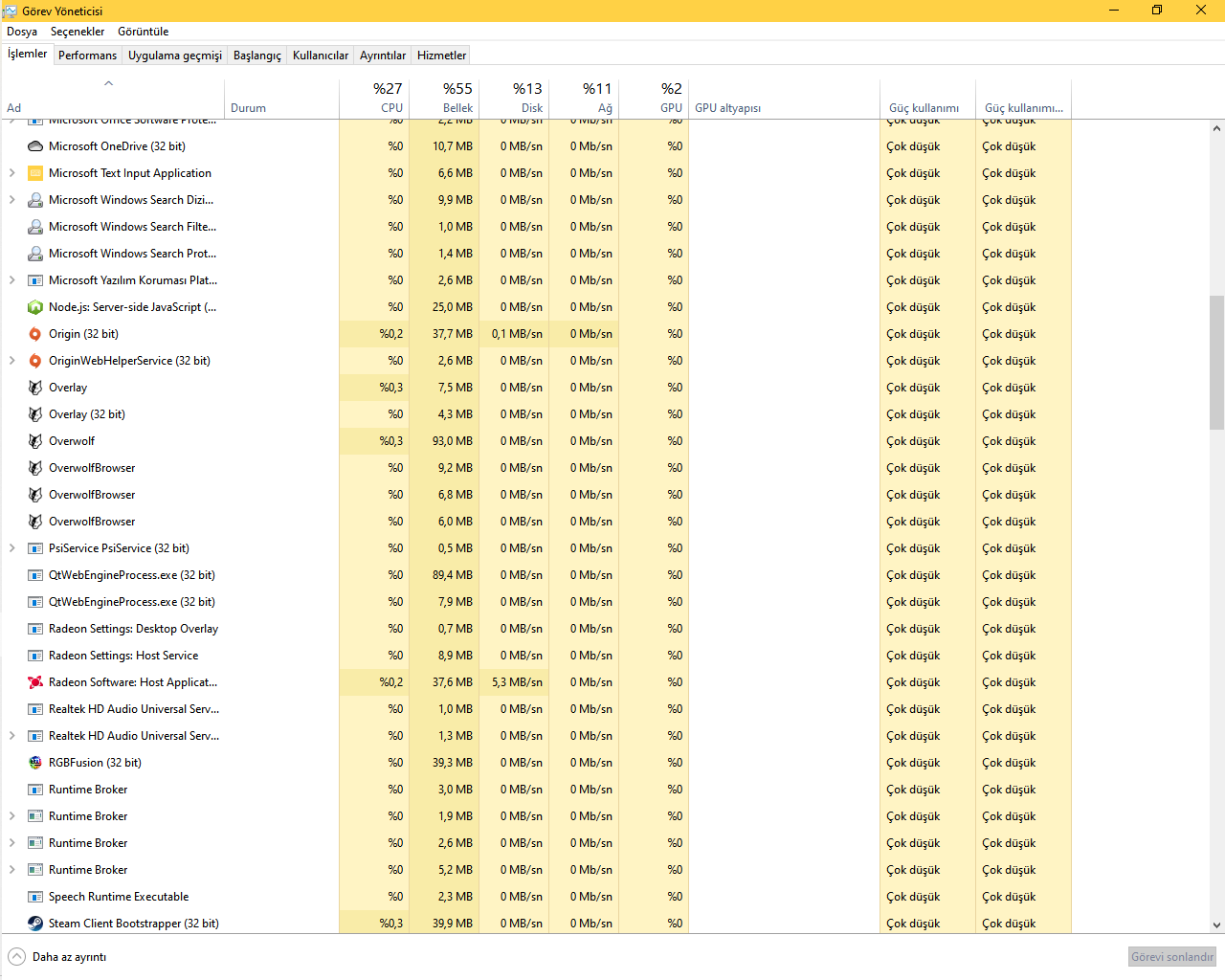Click the 37,7 MB Origin memory cell
Screen dimensions: 1225x980
tap(444, 334)
